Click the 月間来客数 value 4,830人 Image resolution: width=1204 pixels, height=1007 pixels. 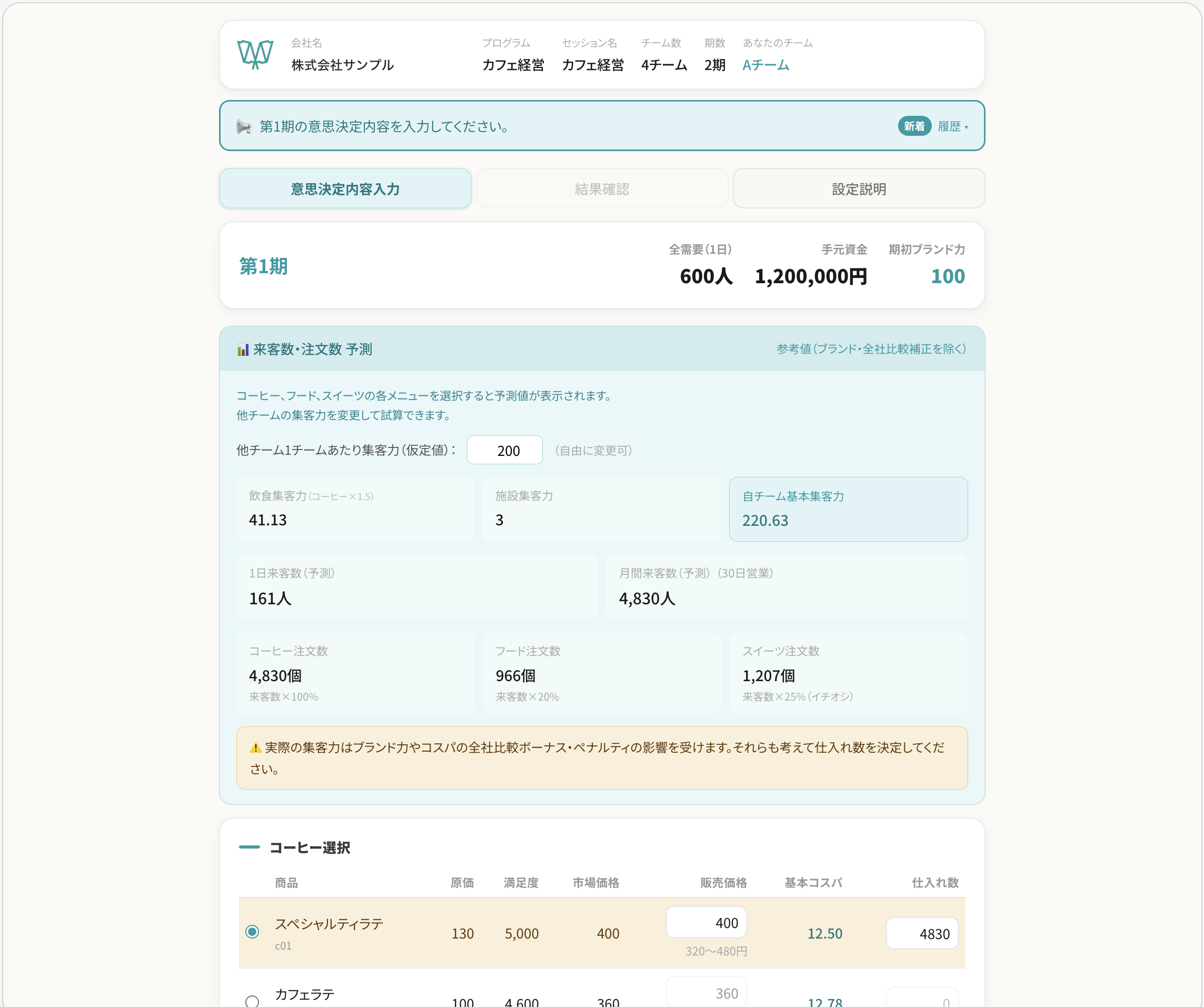pos(646,599)
